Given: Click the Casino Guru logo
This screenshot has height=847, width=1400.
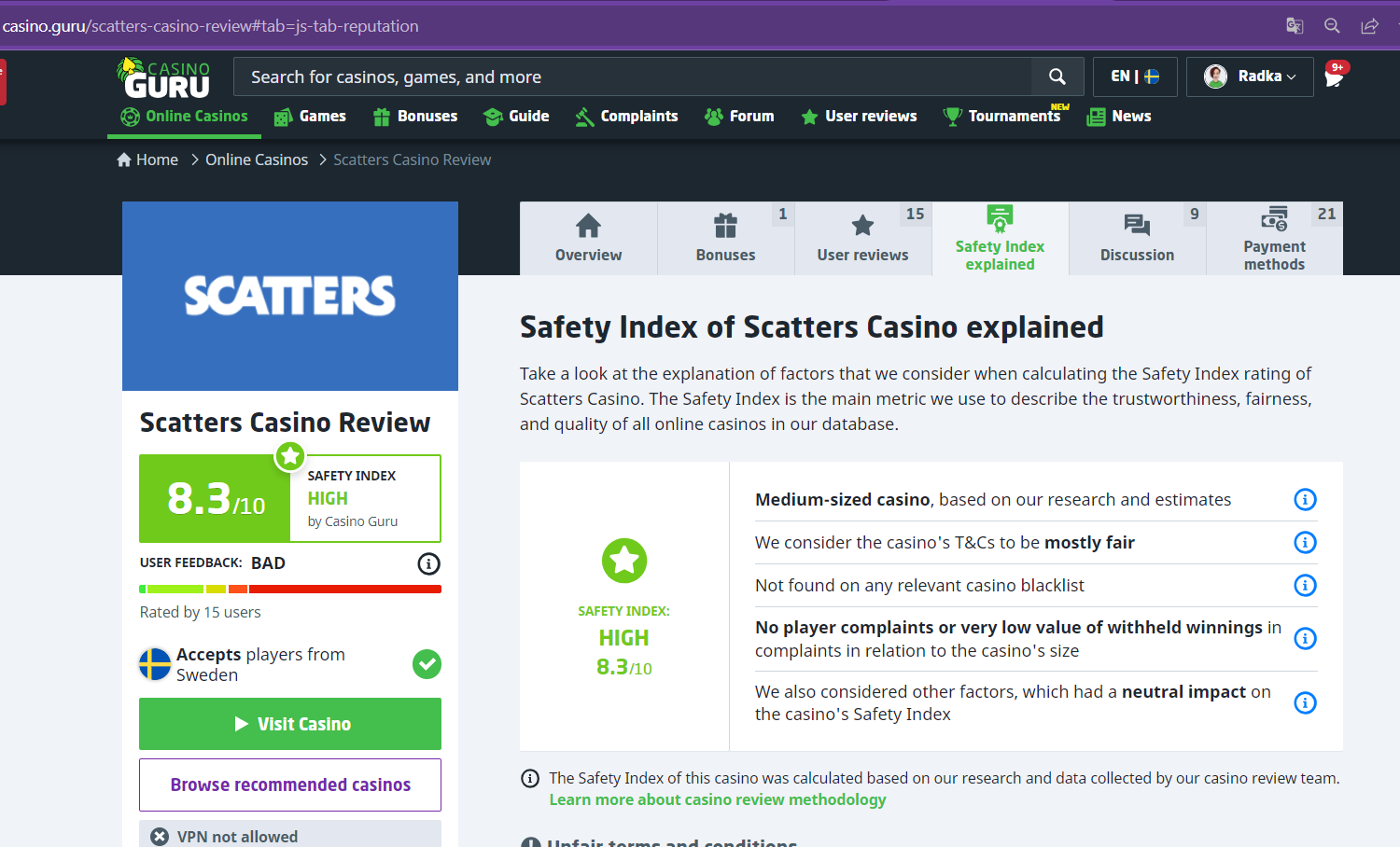Looking at the screenshot, I should click(164, 78).
